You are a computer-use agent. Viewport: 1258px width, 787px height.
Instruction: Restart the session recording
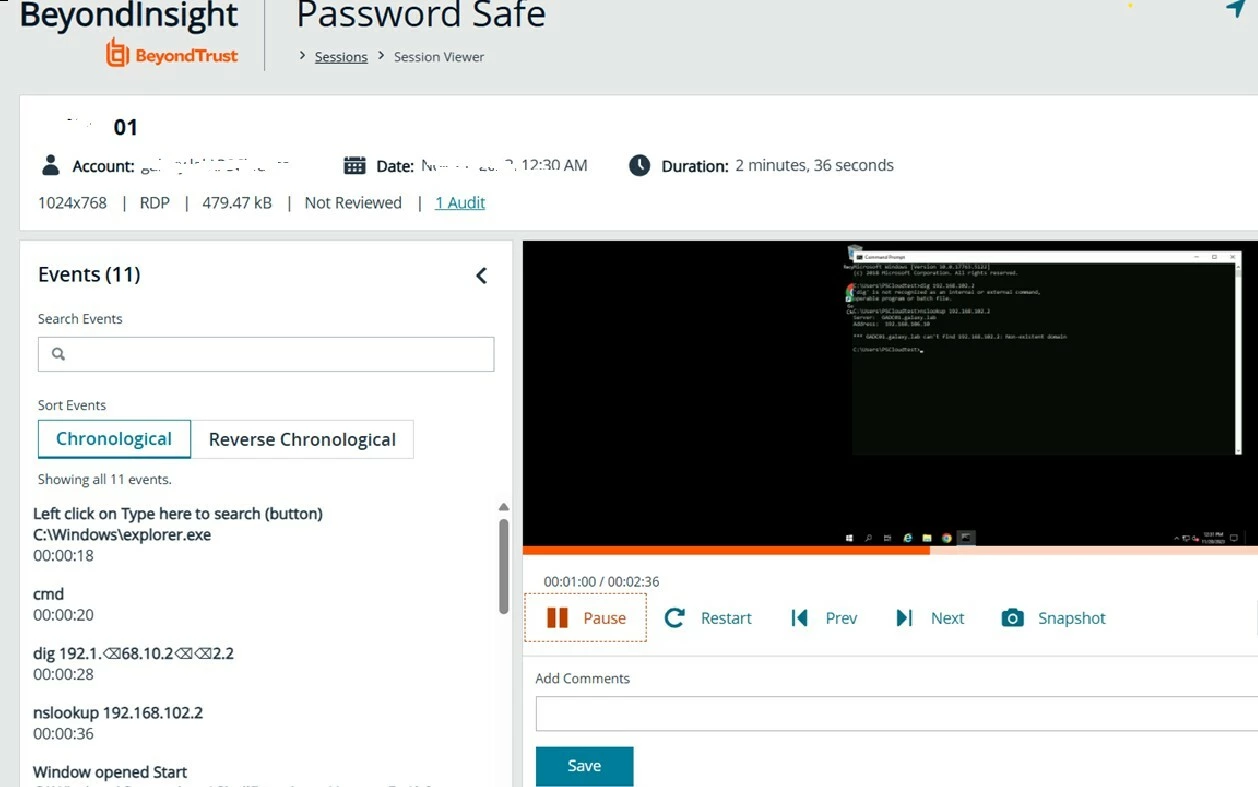click(708, 618)
